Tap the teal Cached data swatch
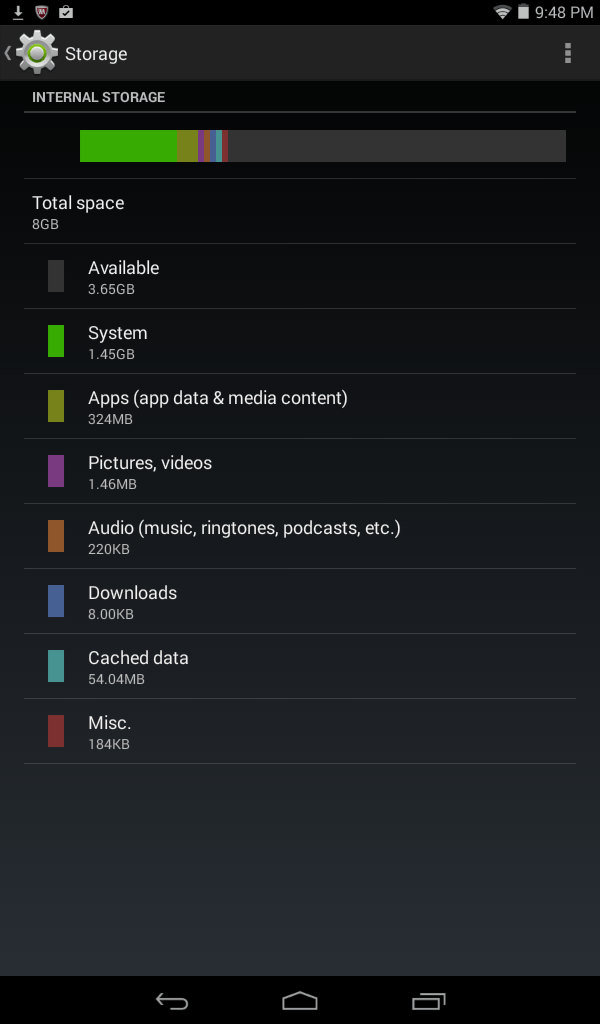The width and height of the screenshot is (600, 1024). click(x=56, y=666)
